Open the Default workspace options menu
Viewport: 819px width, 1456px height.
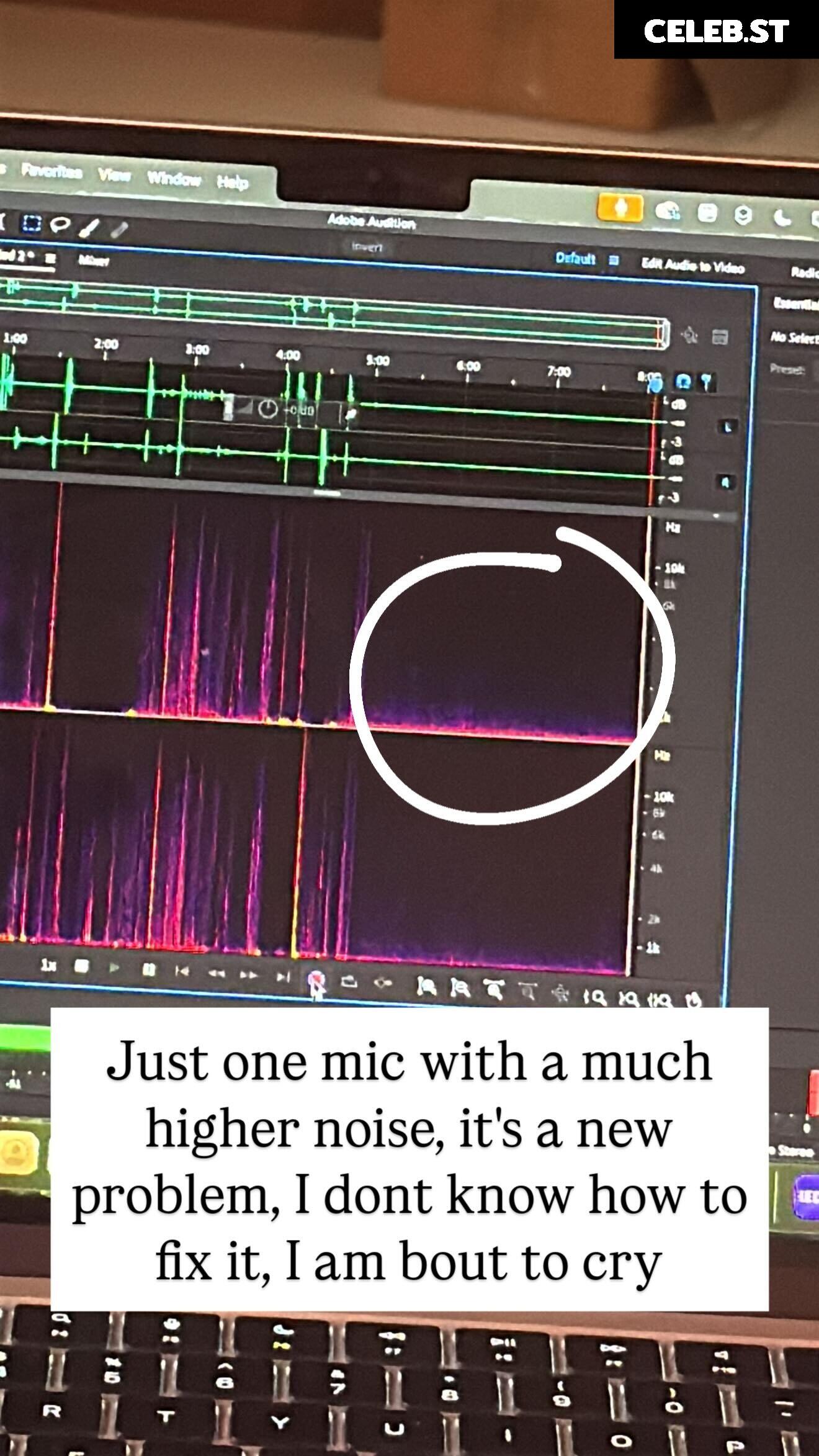click(x=613, y=260)
